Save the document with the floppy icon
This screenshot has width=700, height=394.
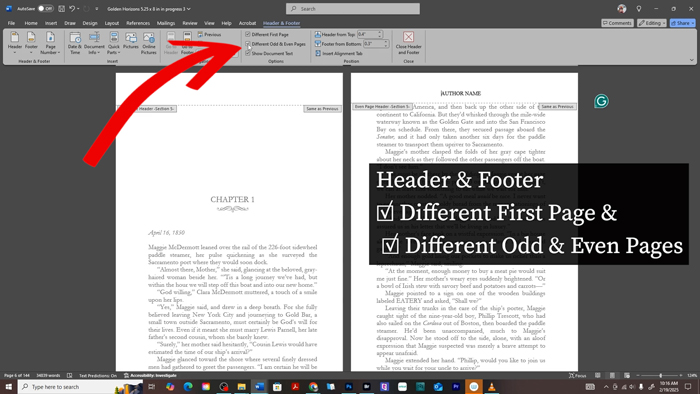coord(62,8)
